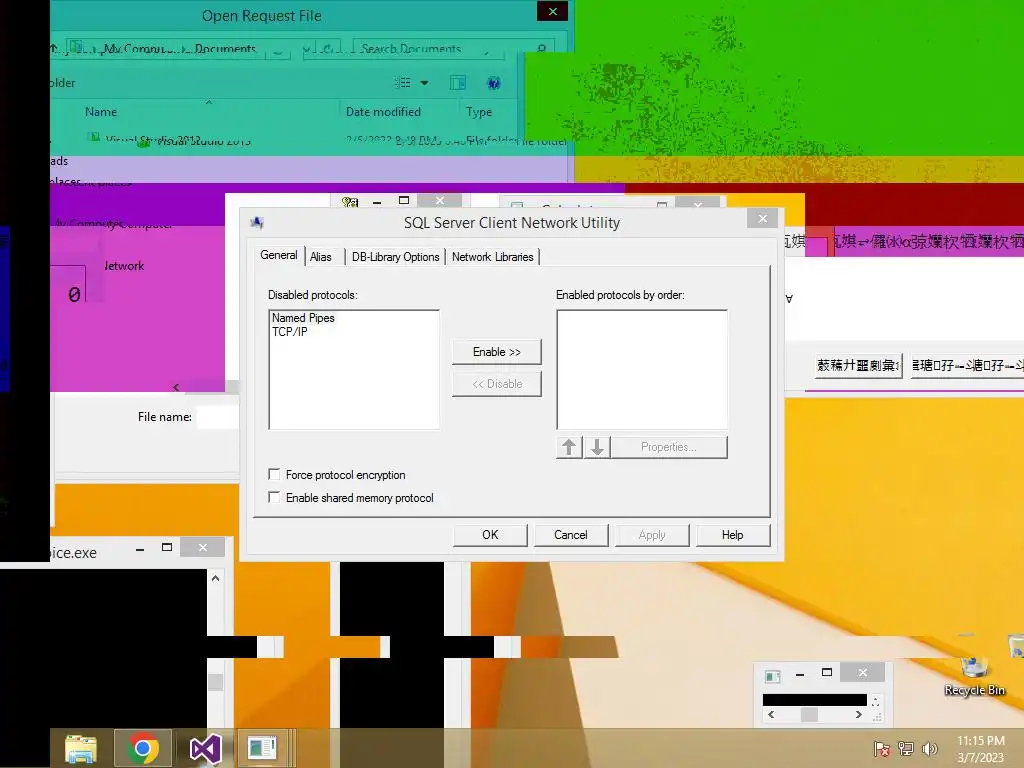Select TCP/IP in Disabled protocols list
This screenshot has height=768, width=1024.
click(289, 332)
